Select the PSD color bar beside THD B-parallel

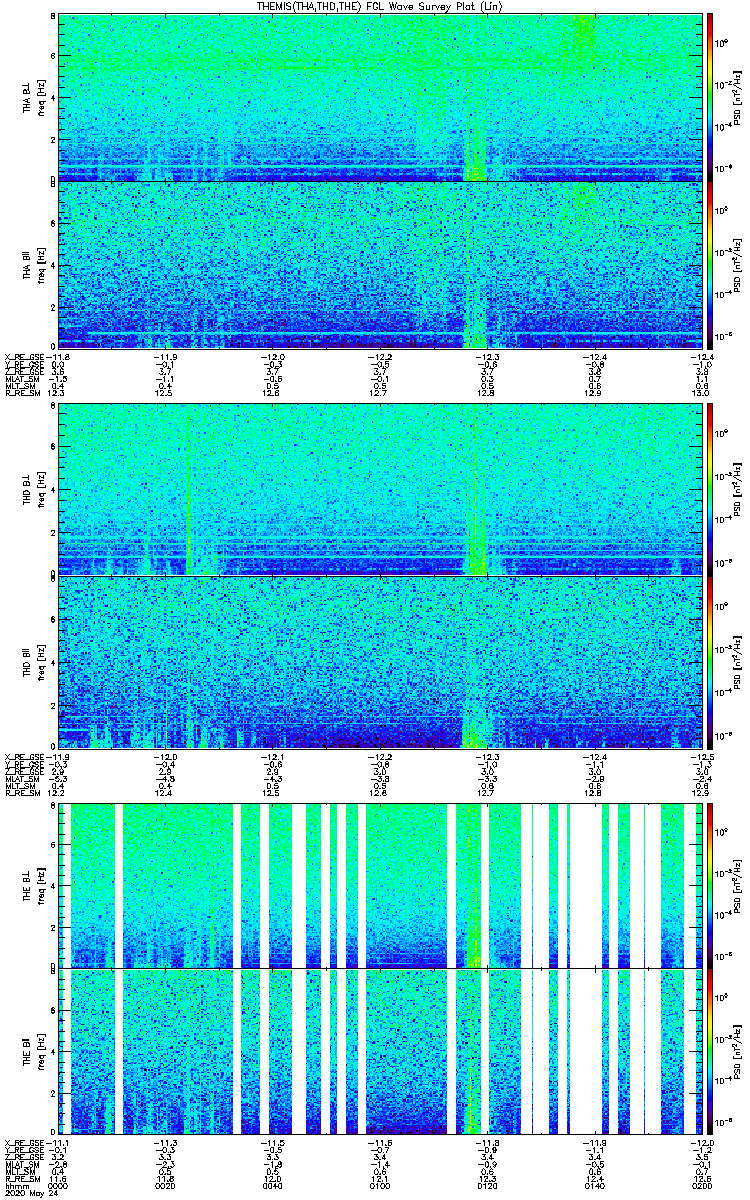click(x=711, y=661)
